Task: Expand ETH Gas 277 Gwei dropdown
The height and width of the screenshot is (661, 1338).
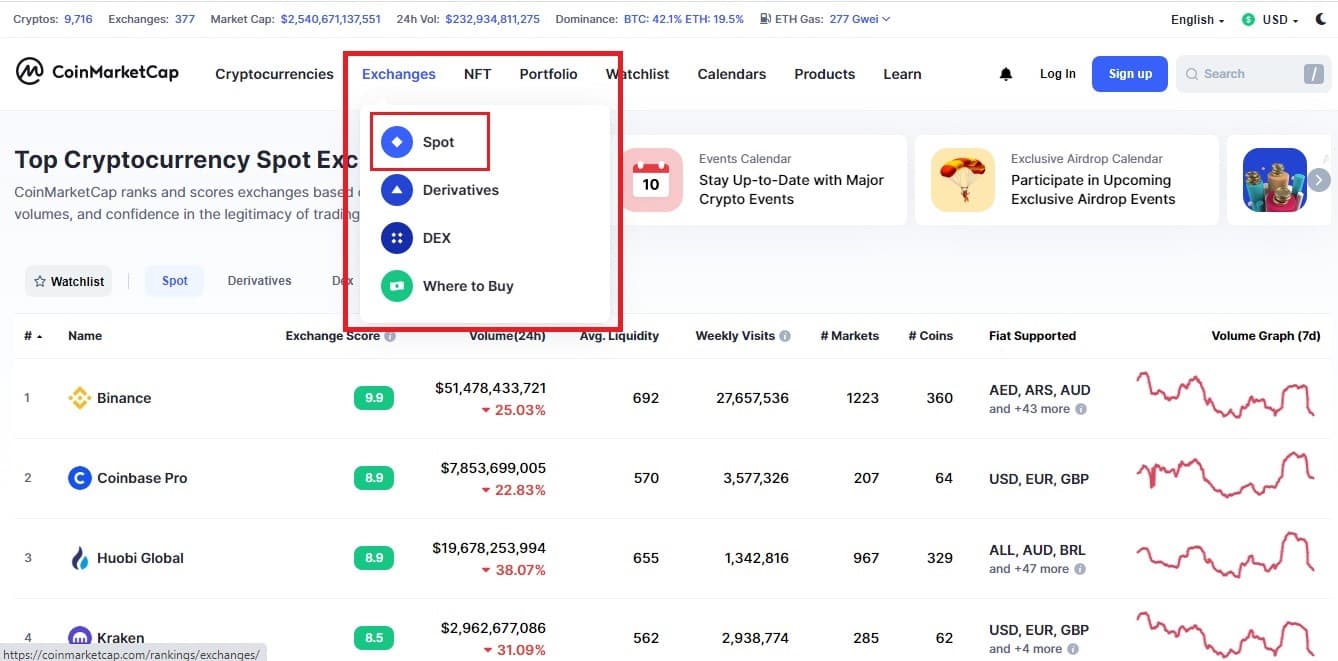Action: click(860, 19)
